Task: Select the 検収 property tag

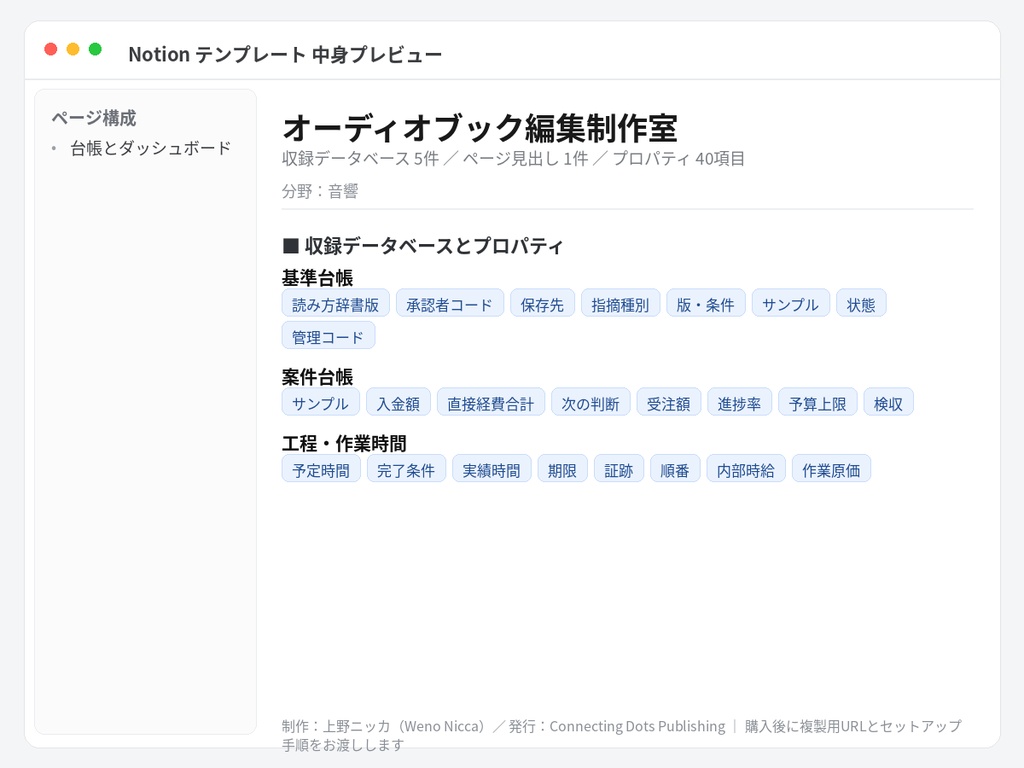Action: click(888, 402)
